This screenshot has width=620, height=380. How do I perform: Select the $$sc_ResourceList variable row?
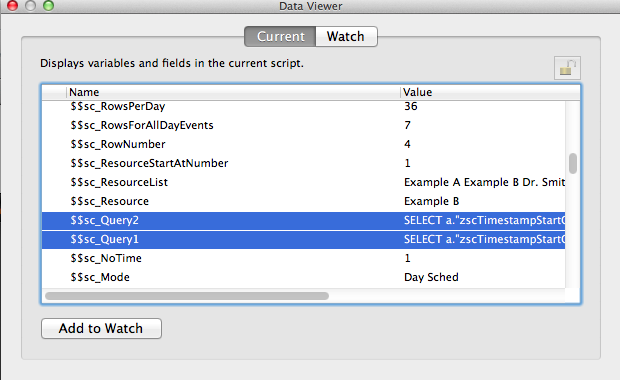click(x=304, y=182)
